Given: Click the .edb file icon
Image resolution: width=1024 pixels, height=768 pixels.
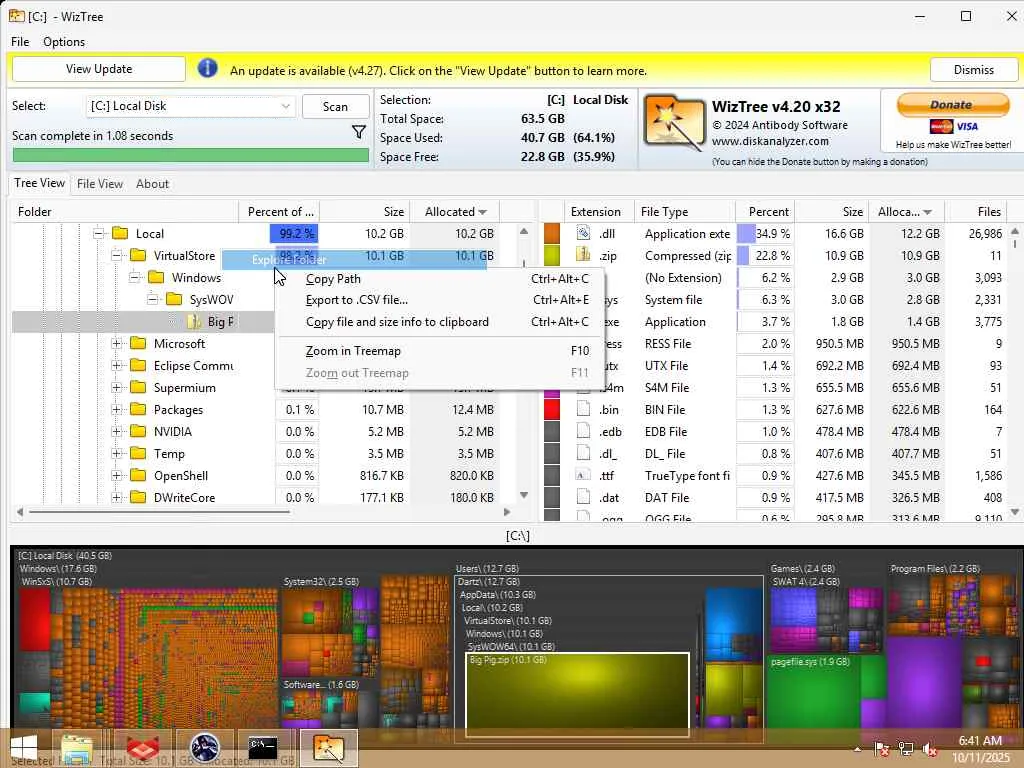Looking at the screenshot, I should [x=583, y=431].
